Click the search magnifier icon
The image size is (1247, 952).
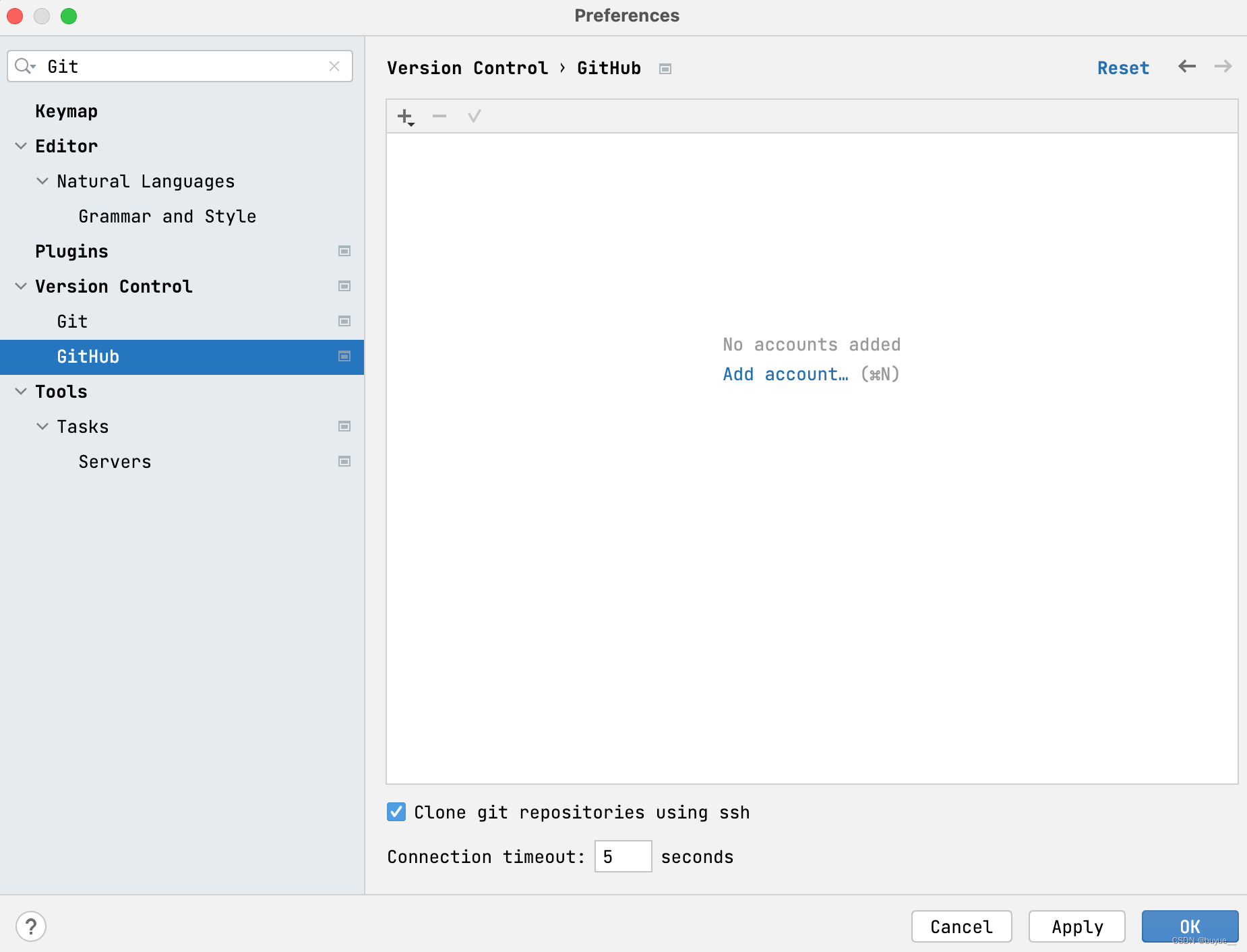[x=25, y=66]
